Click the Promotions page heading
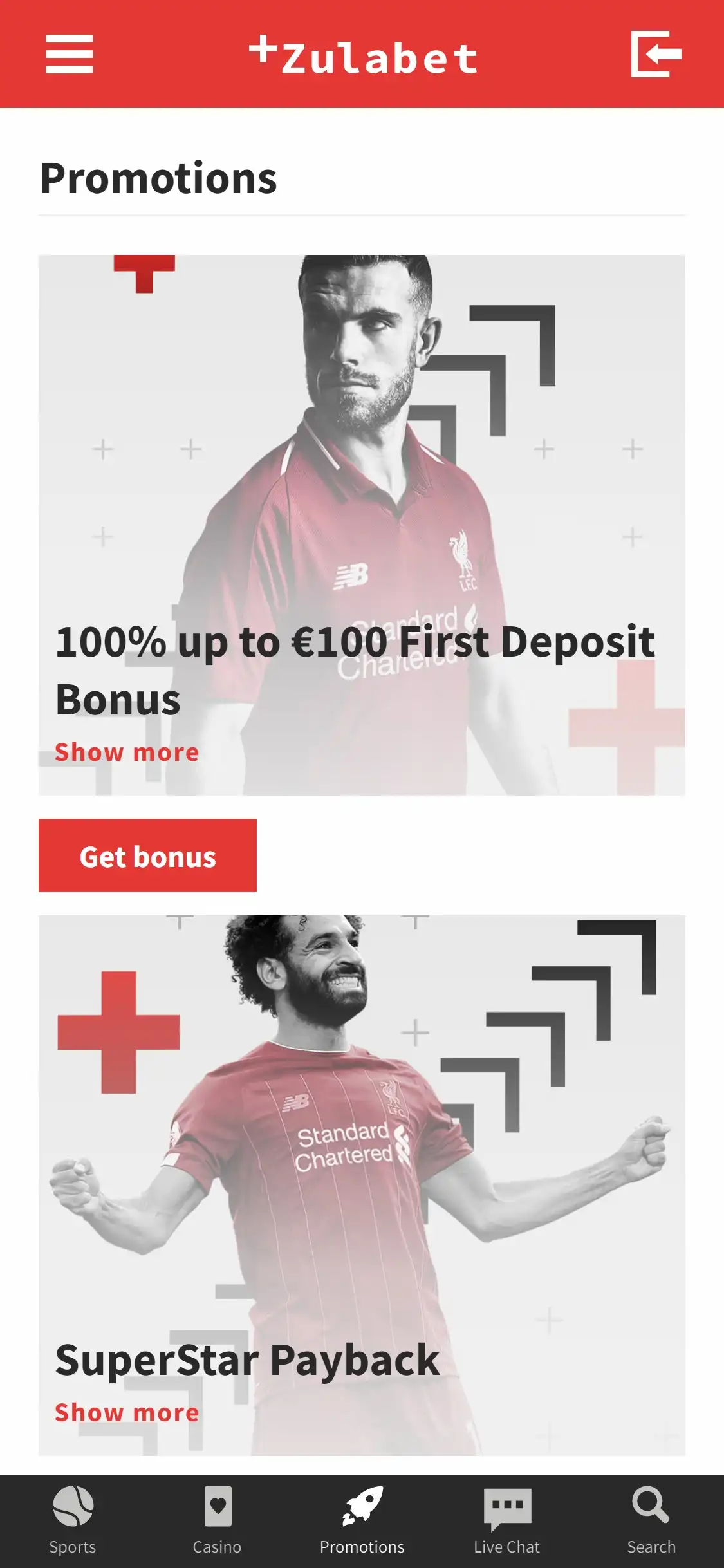The width and height of the screenshot is (724, 1568). pyautogui.click(x=158, y=178)
